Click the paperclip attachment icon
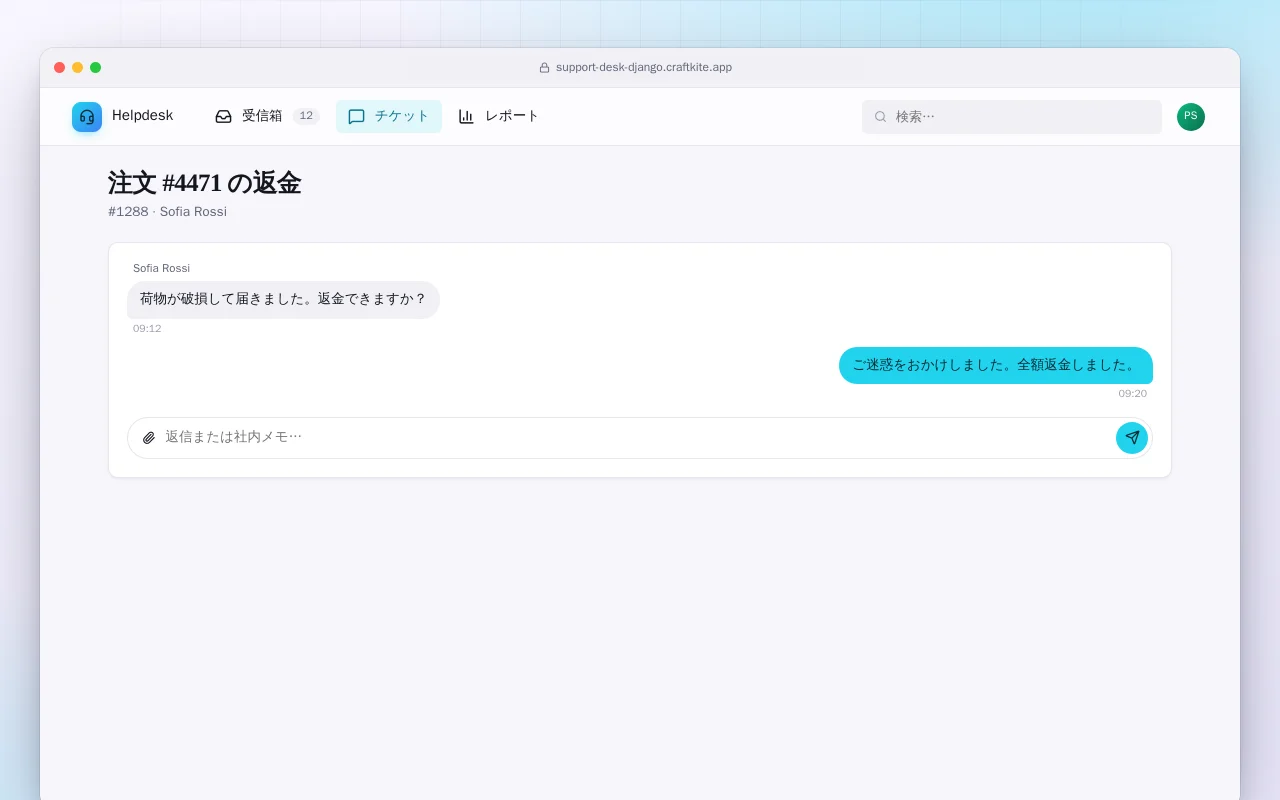Viewport: 1280px width, 800px height. (149, 438)
